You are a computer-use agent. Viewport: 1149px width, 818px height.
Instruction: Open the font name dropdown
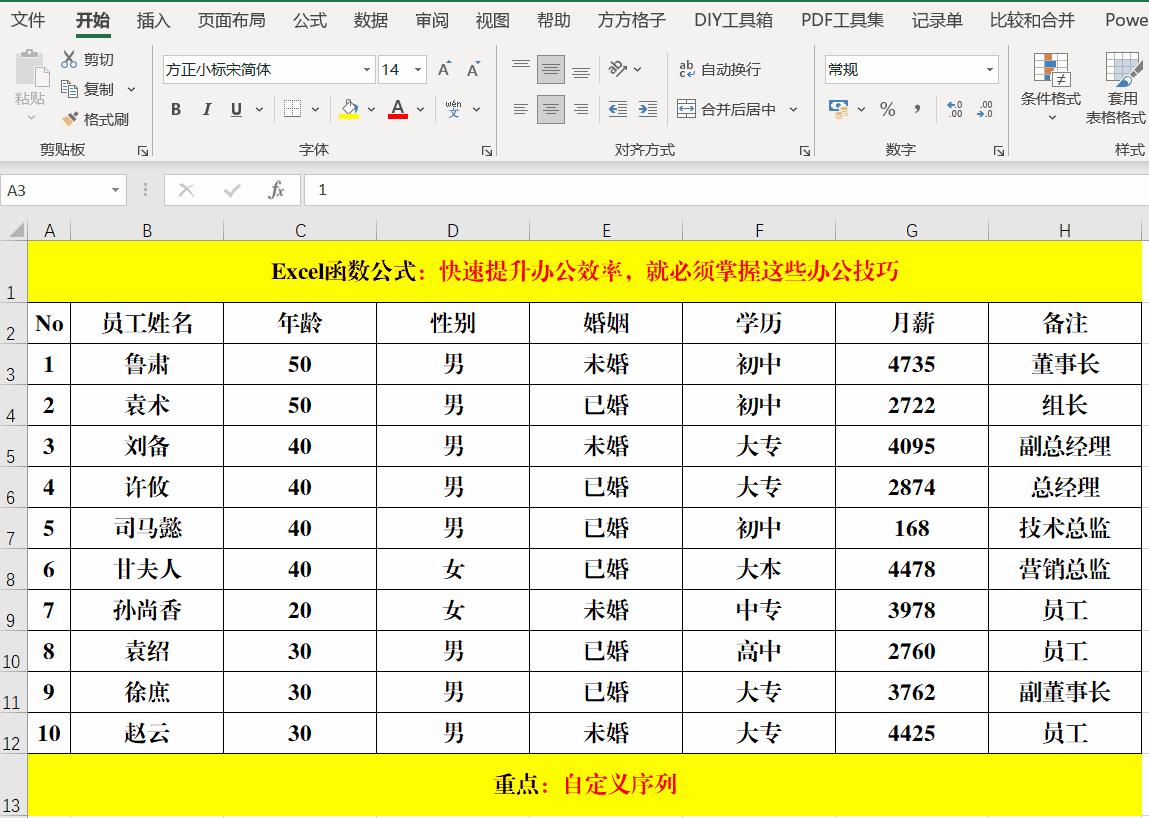pyautogui.click(x=366, y=69)
